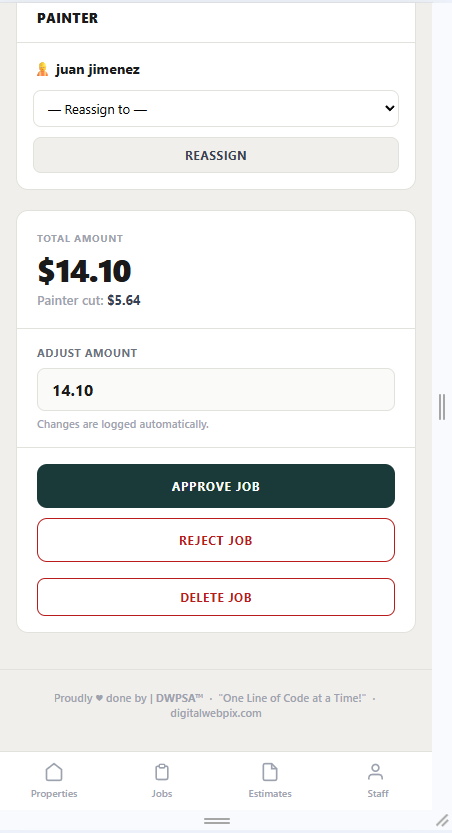Click the vertical double-bar handle on right edge
Image resolution: width=452 pixels, height=833 pixels.
coord(442,407)
